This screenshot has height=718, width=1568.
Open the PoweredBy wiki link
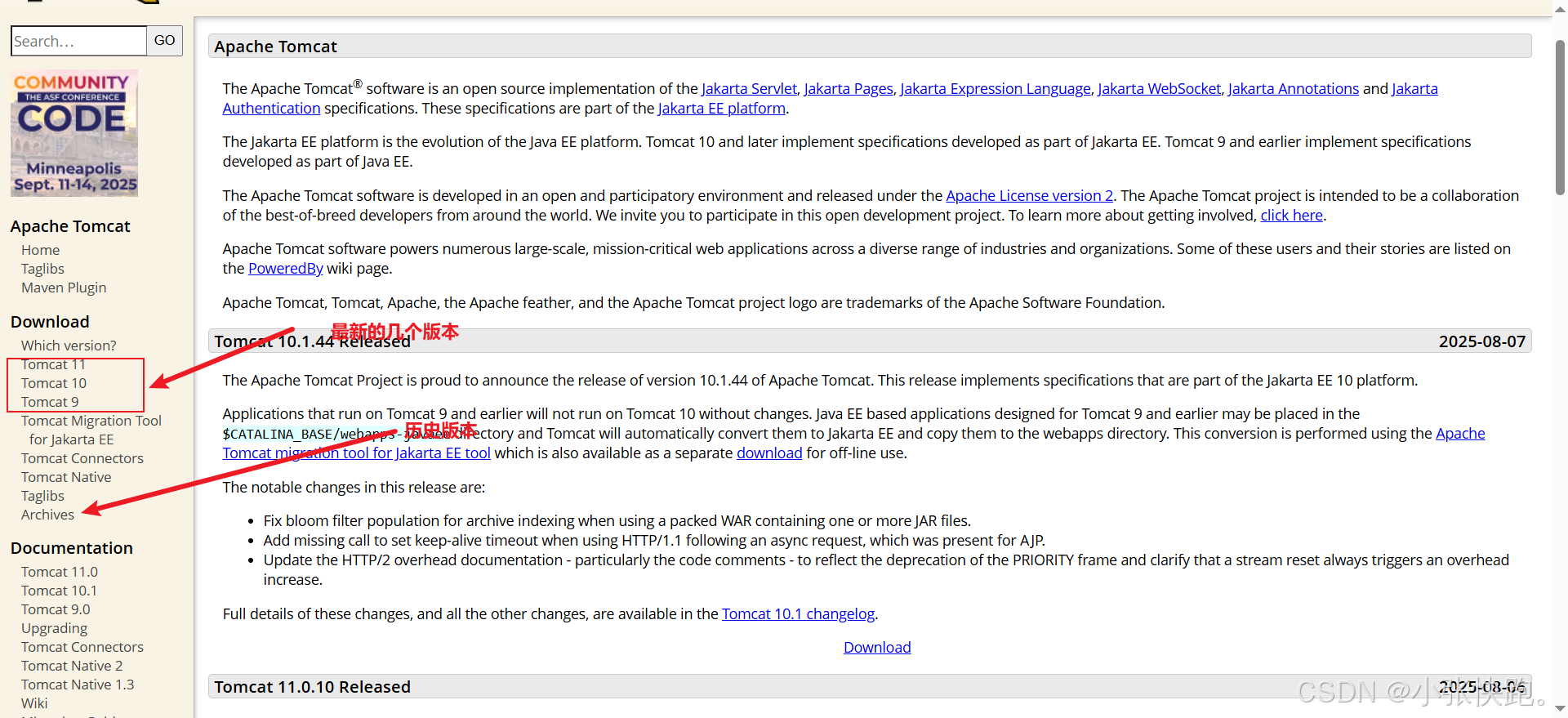coord(286,269)
